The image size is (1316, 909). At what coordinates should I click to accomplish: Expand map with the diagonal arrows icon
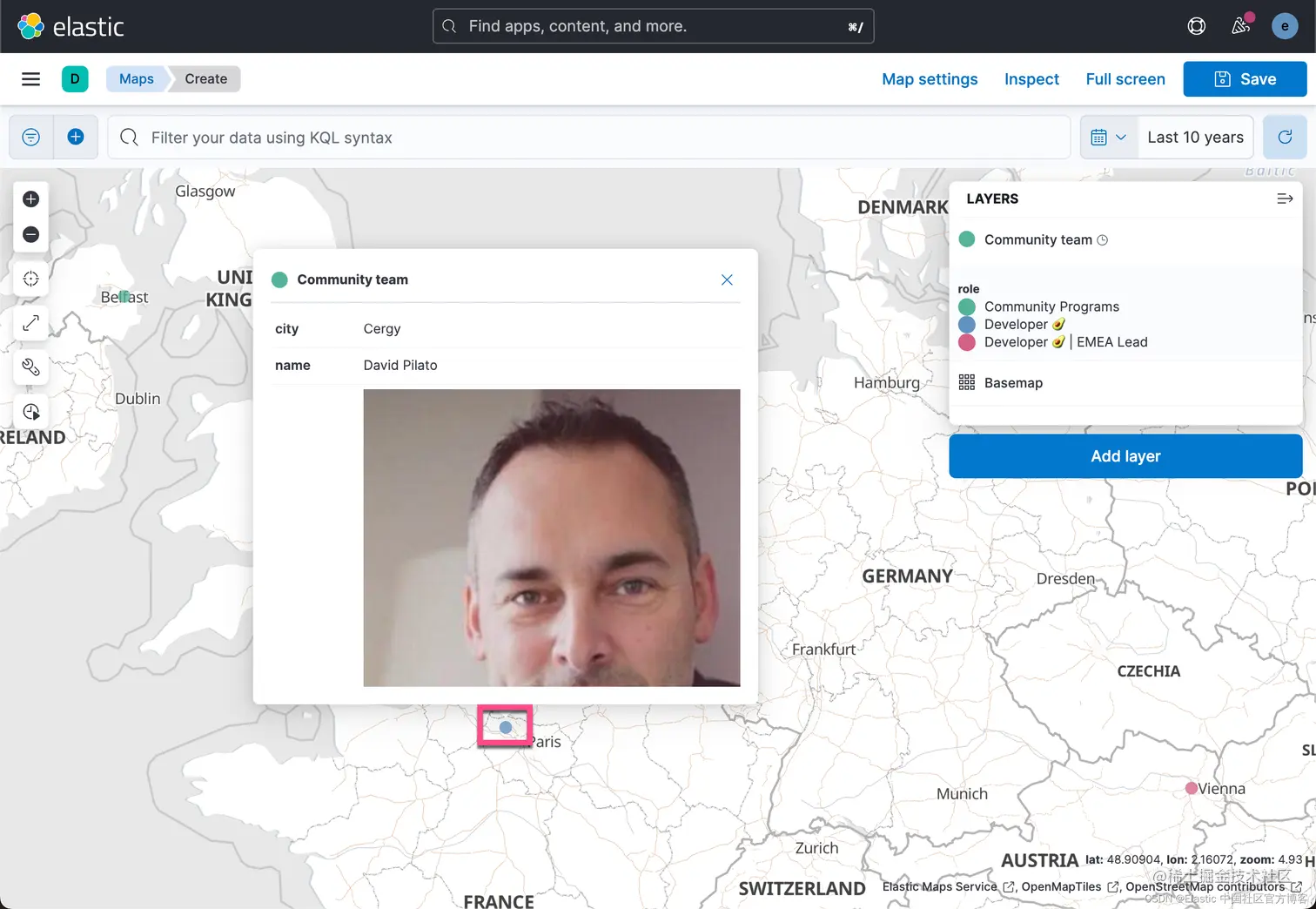31,323
